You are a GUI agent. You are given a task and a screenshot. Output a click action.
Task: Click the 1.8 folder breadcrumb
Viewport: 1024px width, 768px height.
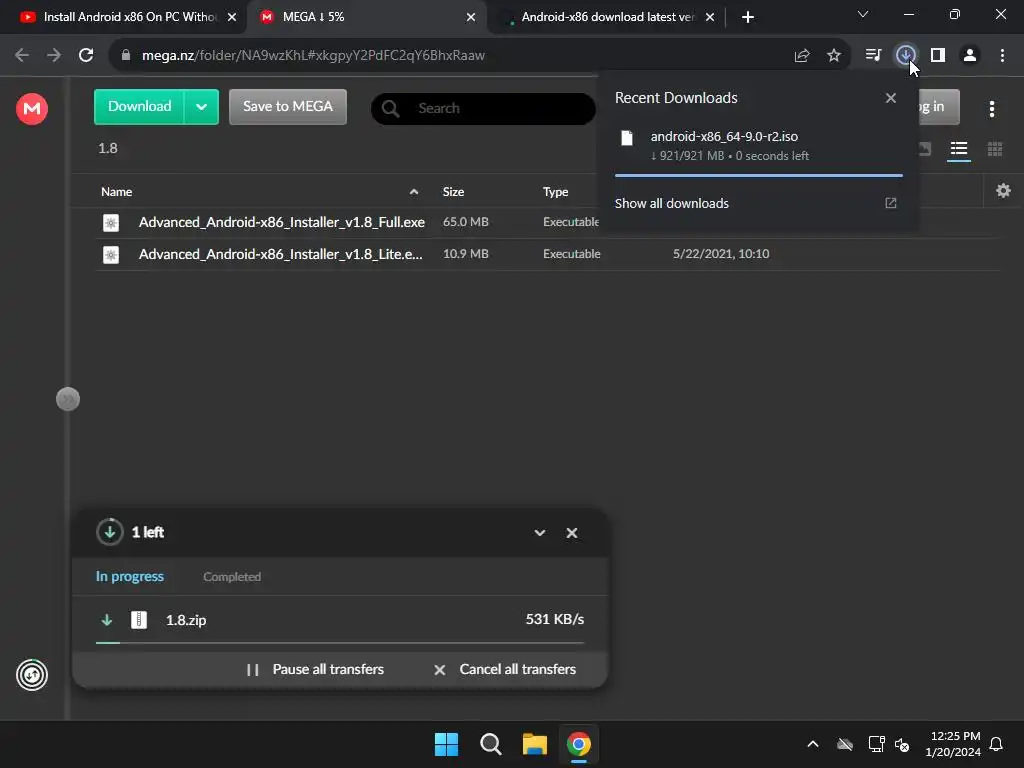click(108, 148)
